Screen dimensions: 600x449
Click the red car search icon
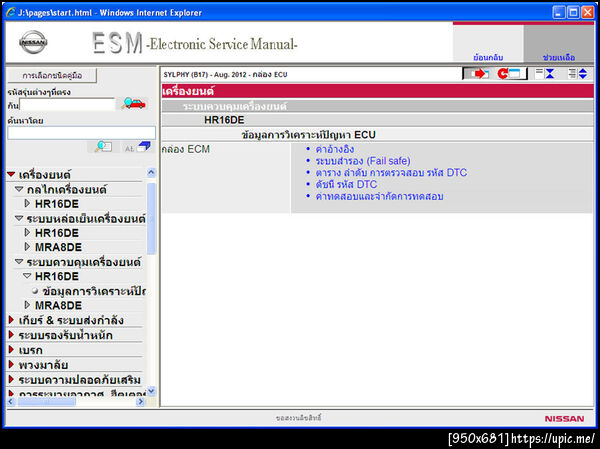point(133,104)
